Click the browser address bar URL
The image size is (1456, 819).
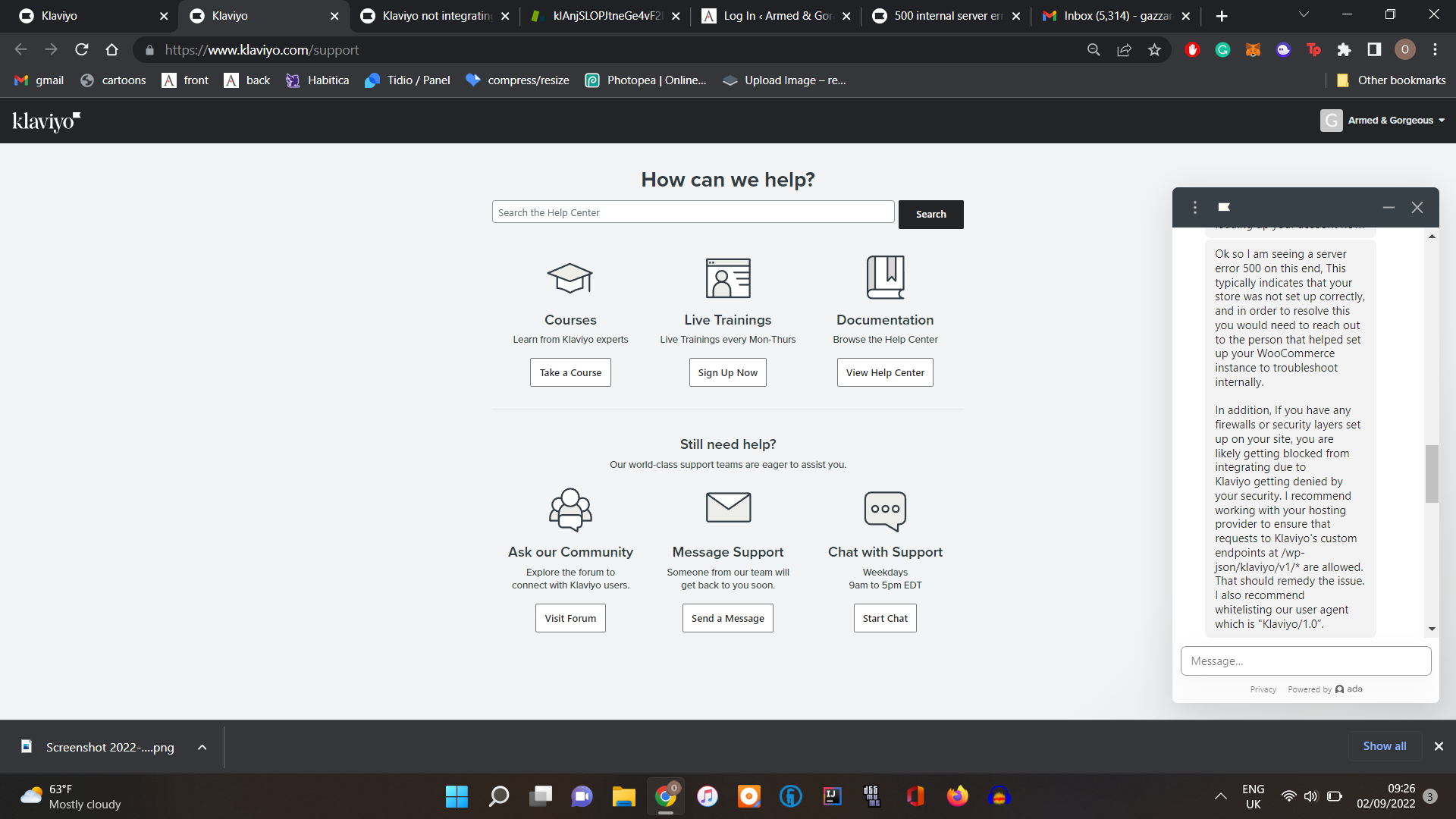[x=262, y=50]
